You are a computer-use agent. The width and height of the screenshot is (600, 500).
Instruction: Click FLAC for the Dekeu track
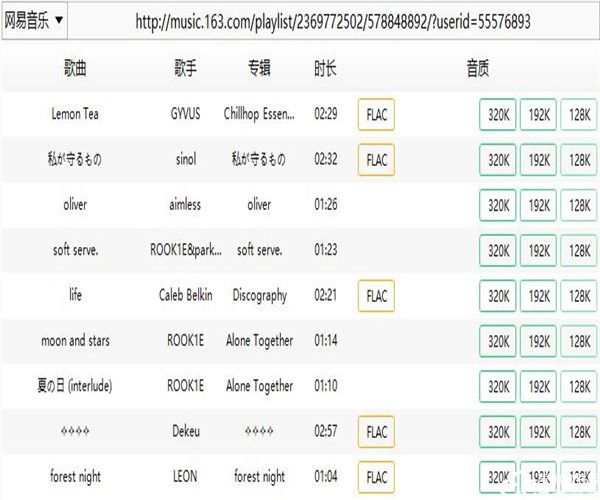click(376, 432)
